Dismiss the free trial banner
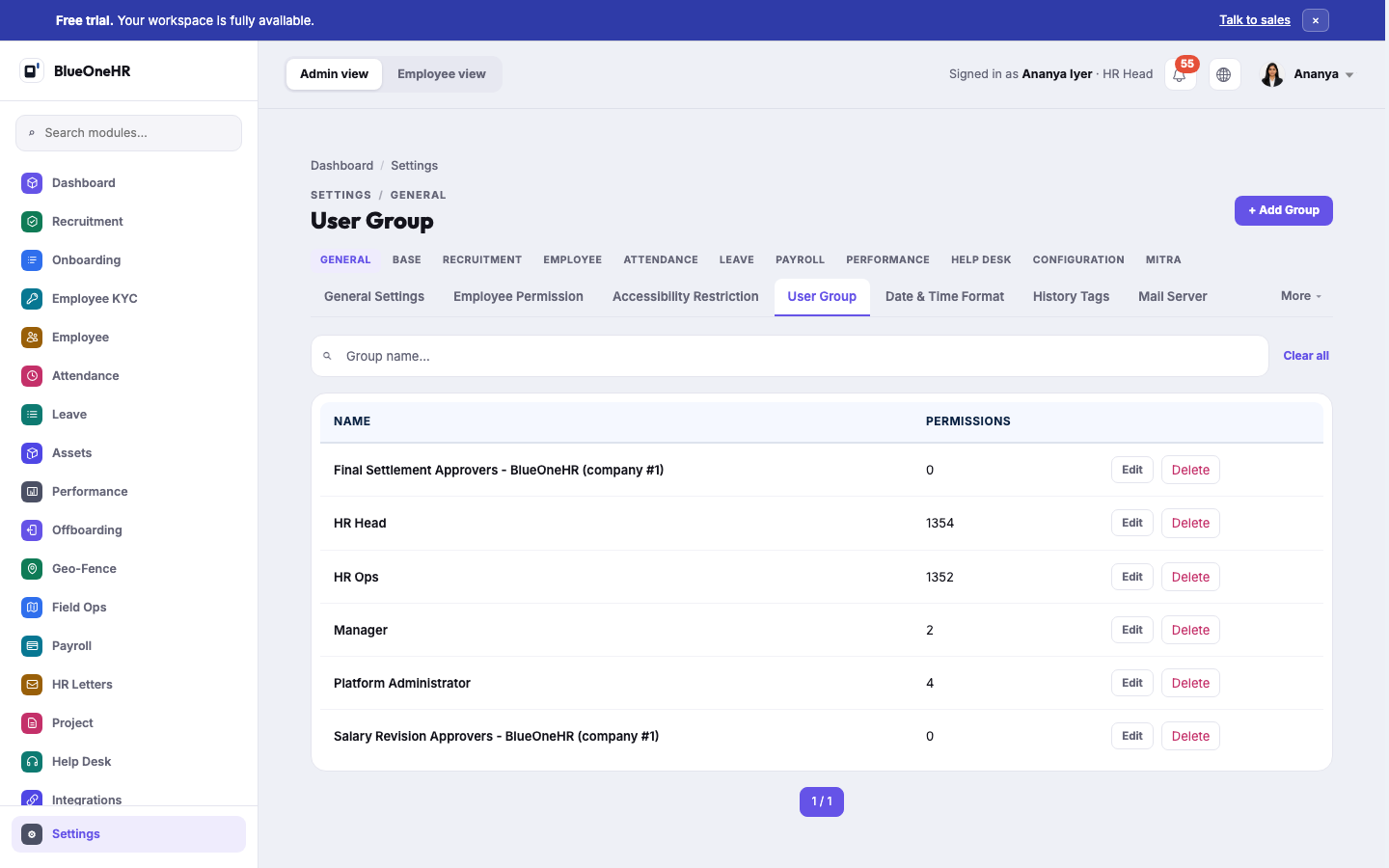The width and height of the screenshot is (1389, 868). 1316,20
